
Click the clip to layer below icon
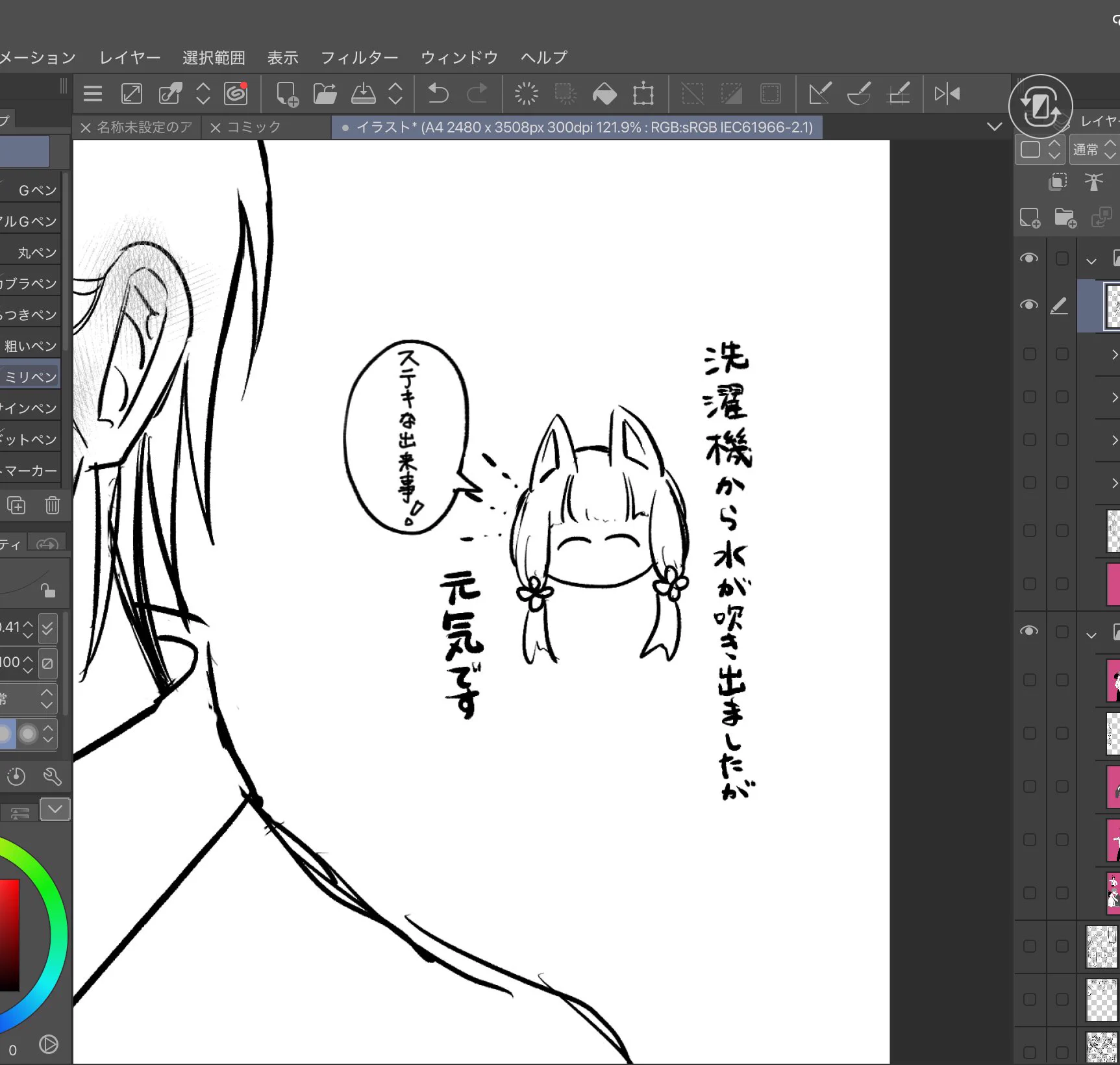click(1058, 182)
